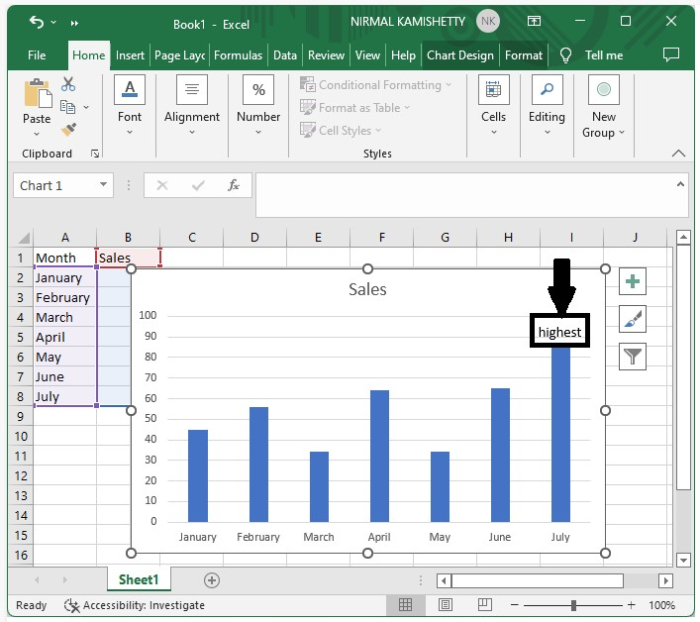Open Ribbon Display Options icon
The width and height of the screenshot is (700, 622).
coord(534,21)
